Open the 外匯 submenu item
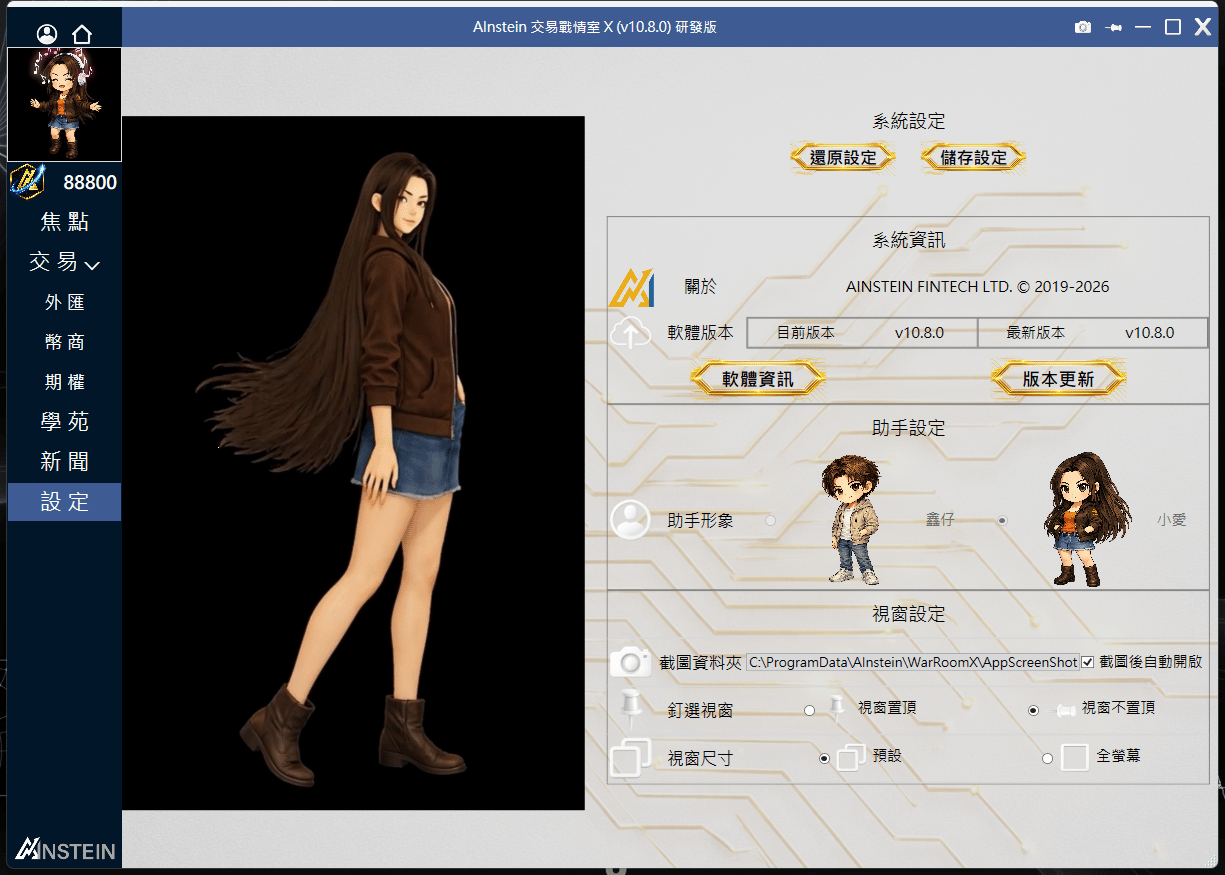 pyautogui.click(x=64, y=302)
